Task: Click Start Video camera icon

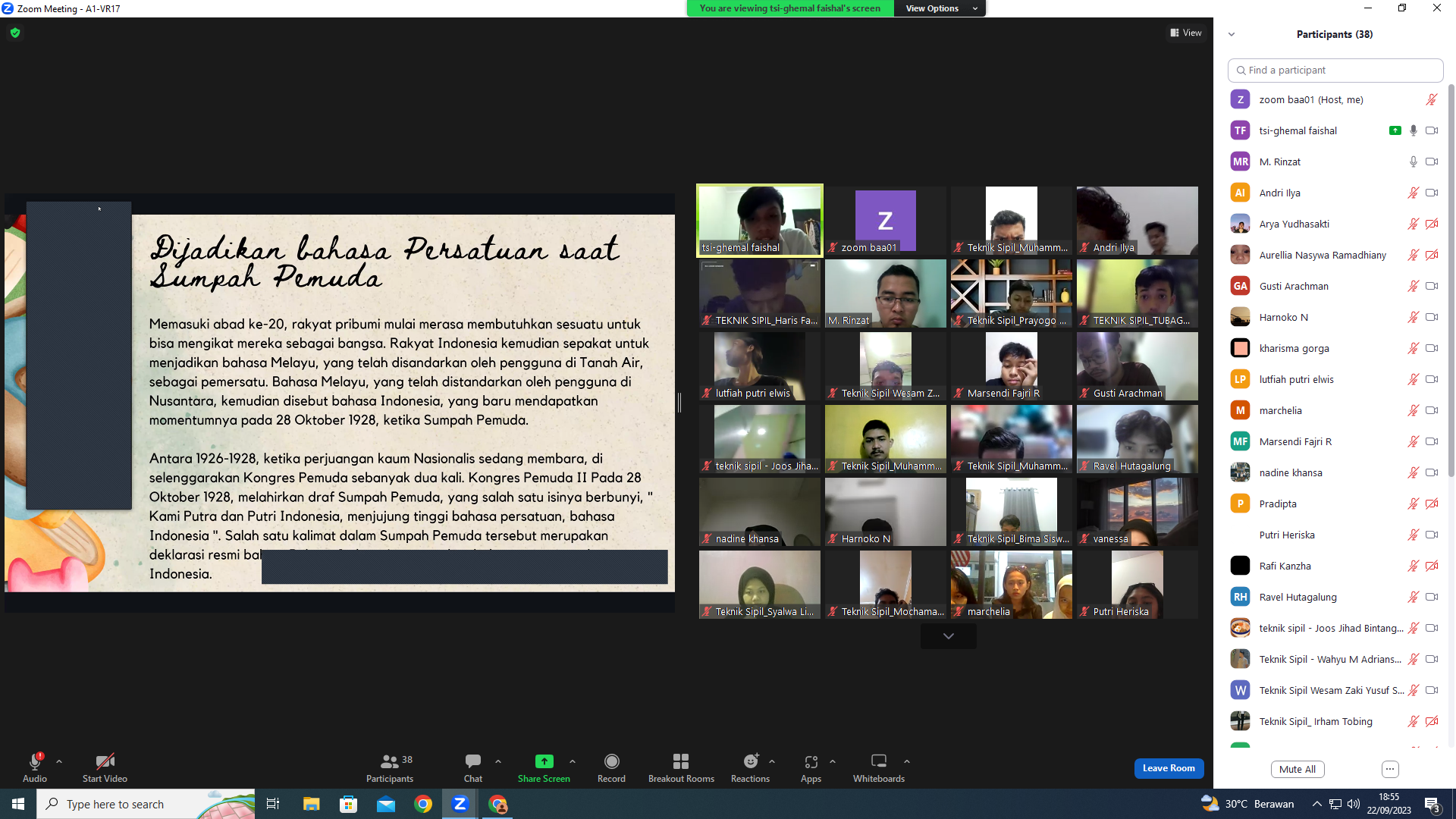Action: (105, 761)
